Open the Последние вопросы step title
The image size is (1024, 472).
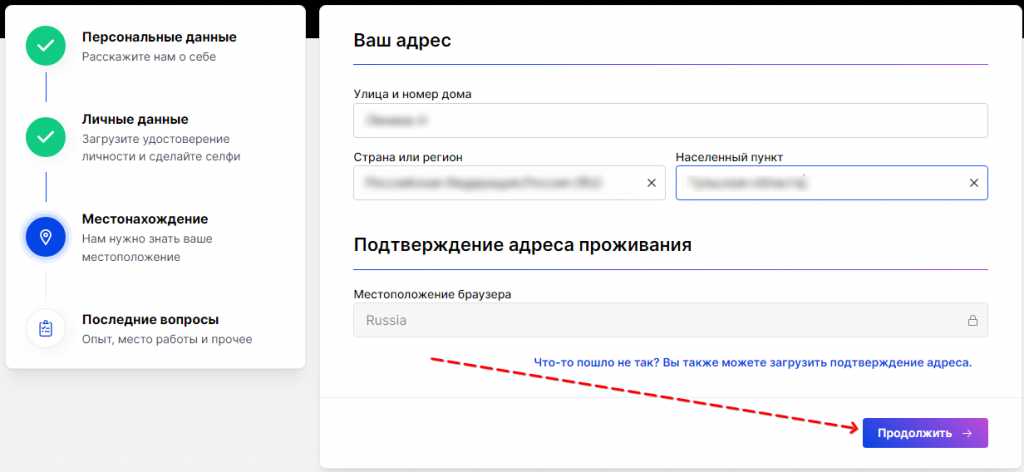(x=150, y=320)
